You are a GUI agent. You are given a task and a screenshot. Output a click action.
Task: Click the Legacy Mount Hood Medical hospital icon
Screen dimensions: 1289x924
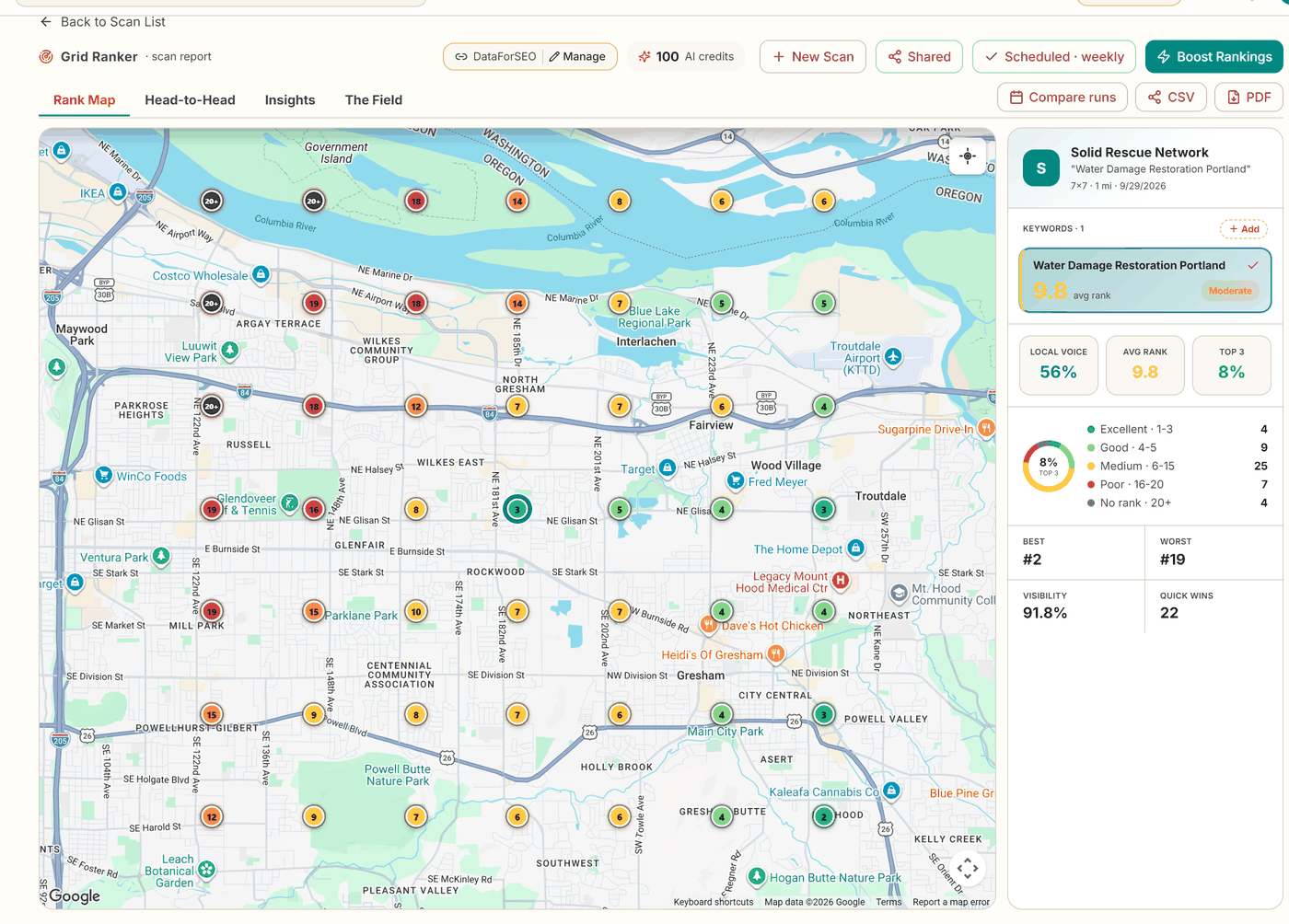[x=841, y=581]
